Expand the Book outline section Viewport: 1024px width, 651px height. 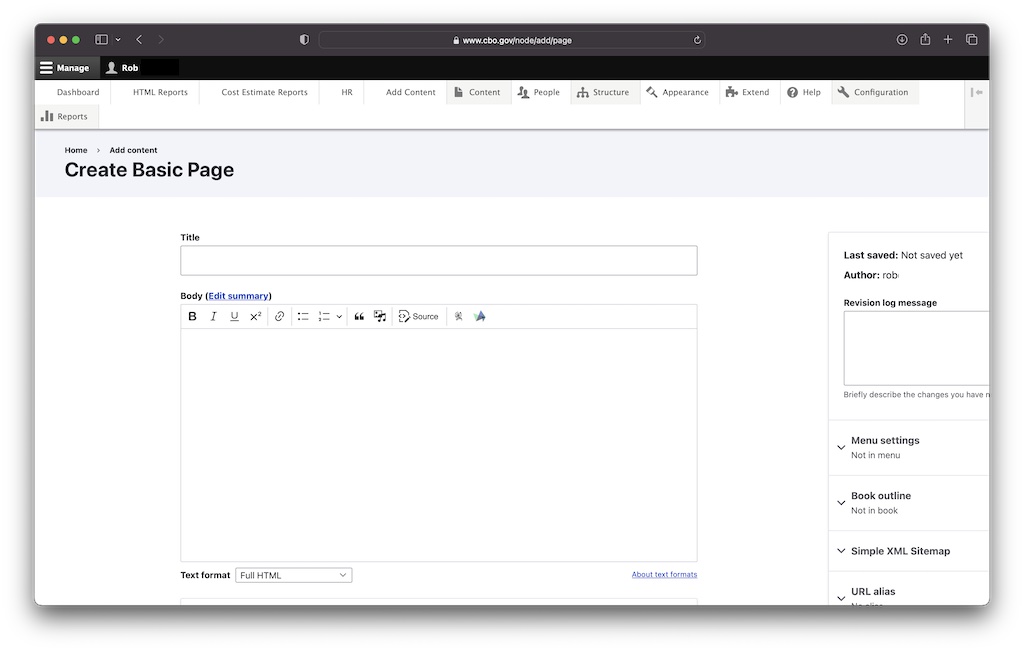(x=879, y=495)
